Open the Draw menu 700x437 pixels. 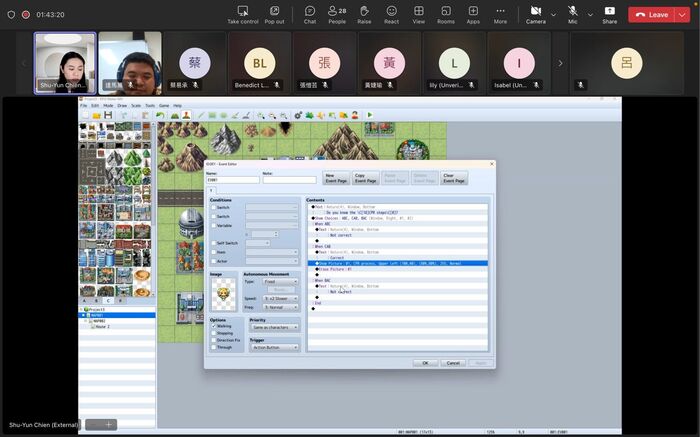tap(122, 106)
